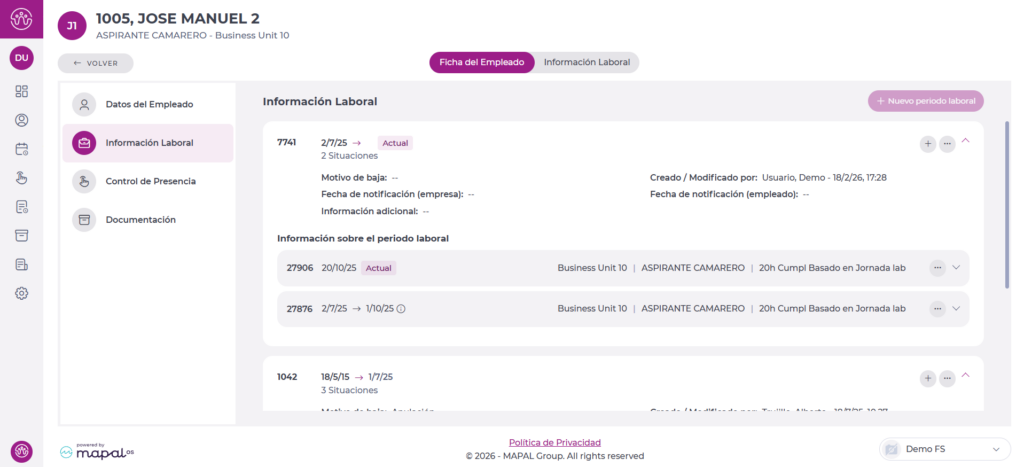Switch to Ficha del Empleado tab
This screenshot has height=467, width=1024.
point(482,62)
